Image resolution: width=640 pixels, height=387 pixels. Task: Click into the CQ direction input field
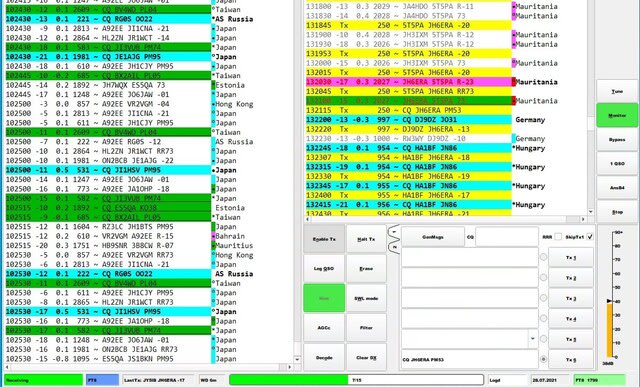click(x=507, y=237)
